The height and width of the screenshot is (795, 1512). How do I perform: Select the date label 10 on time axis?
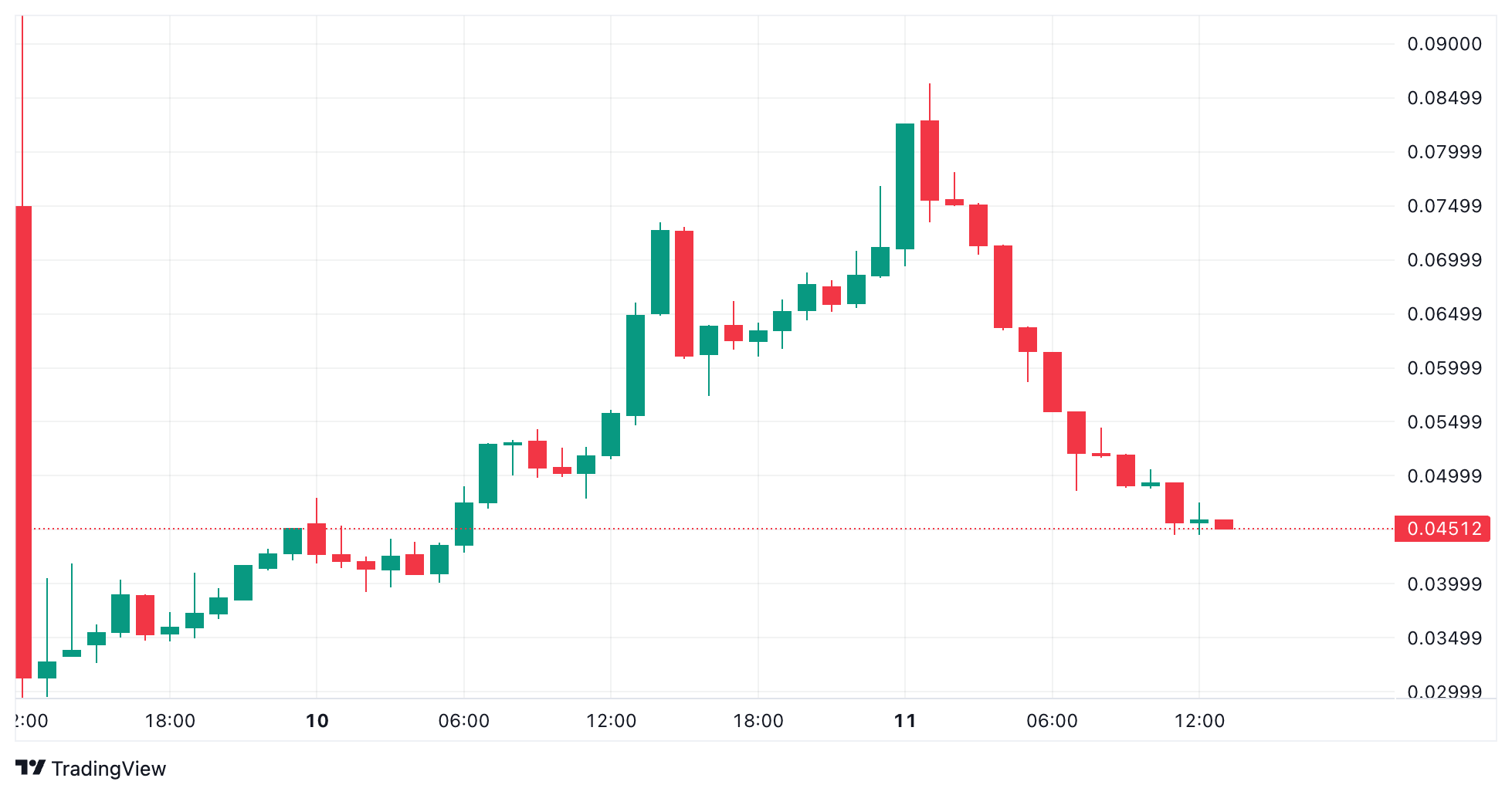317,721
